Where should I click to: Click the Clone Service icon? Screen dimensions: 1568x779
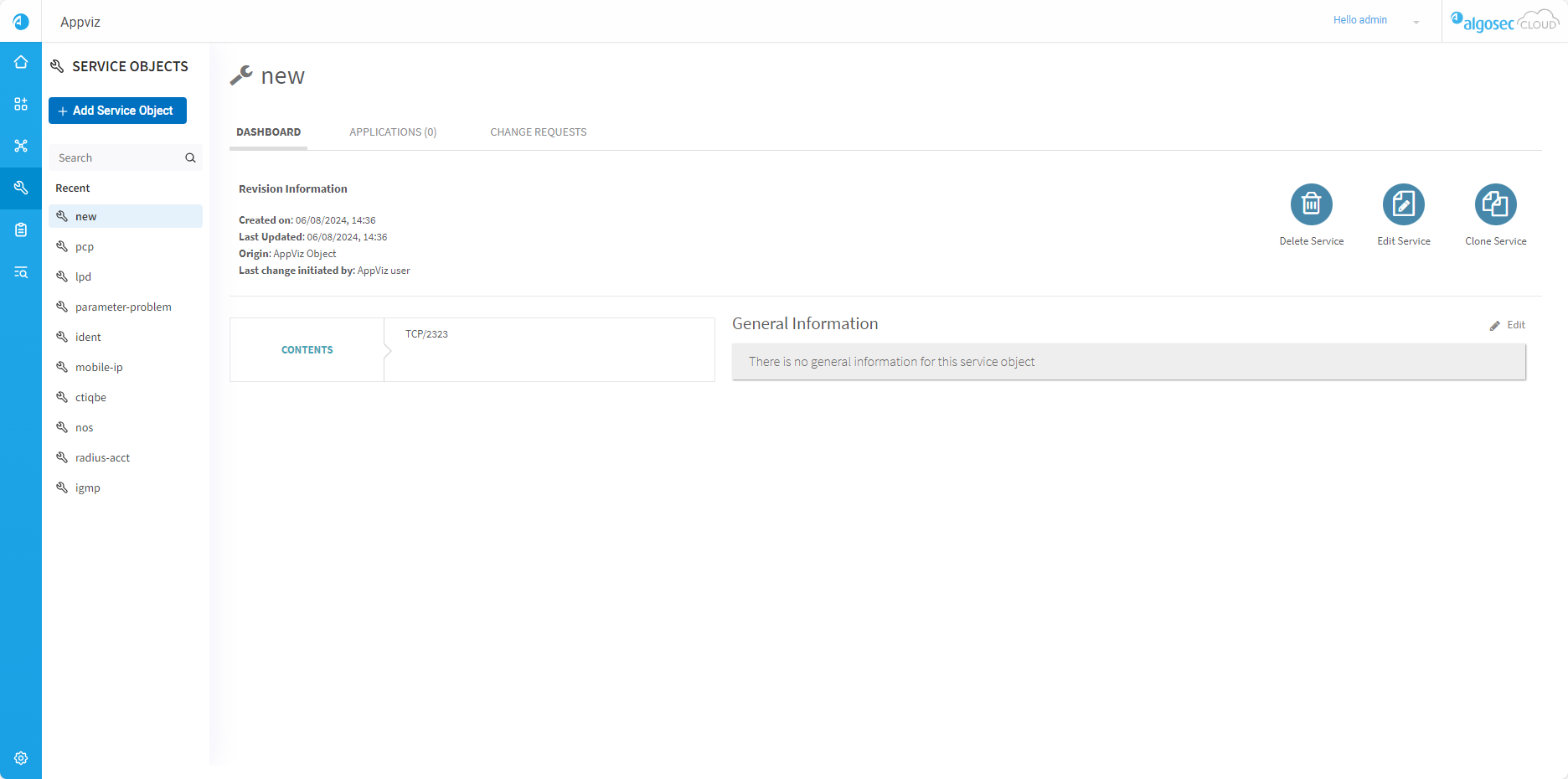[x=1495, y=204]
